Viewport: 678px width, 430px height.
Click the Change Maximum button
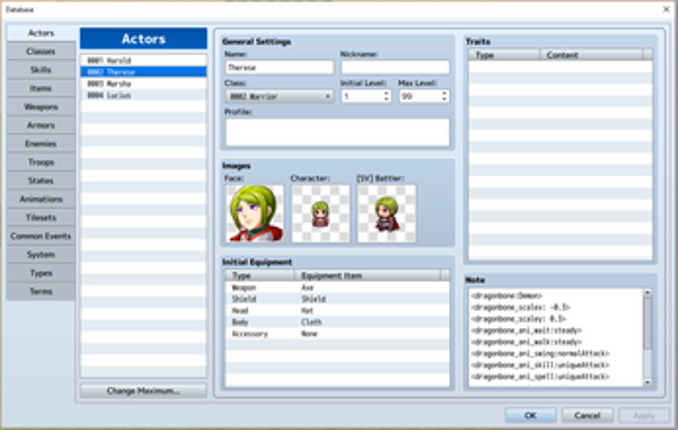pos(144,391)
